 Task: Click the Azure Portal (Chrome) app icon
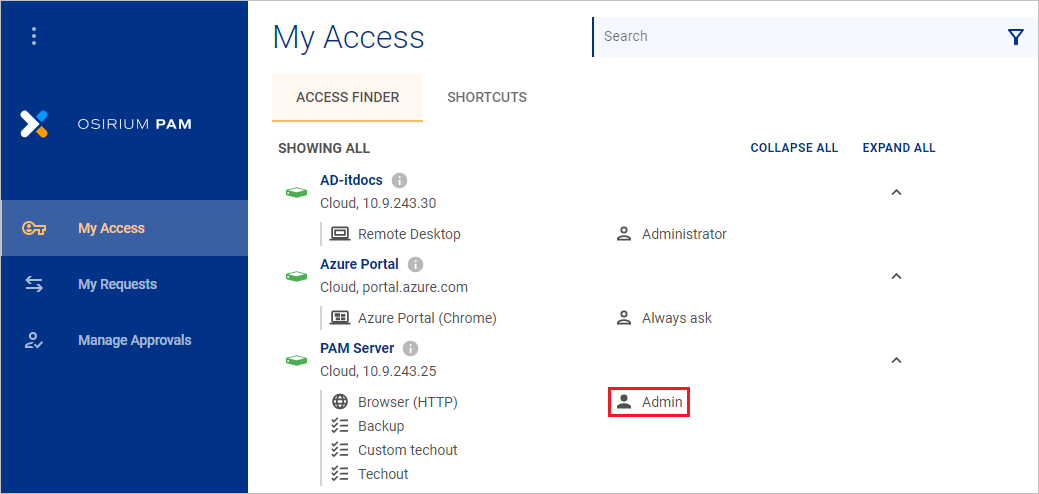340,318
